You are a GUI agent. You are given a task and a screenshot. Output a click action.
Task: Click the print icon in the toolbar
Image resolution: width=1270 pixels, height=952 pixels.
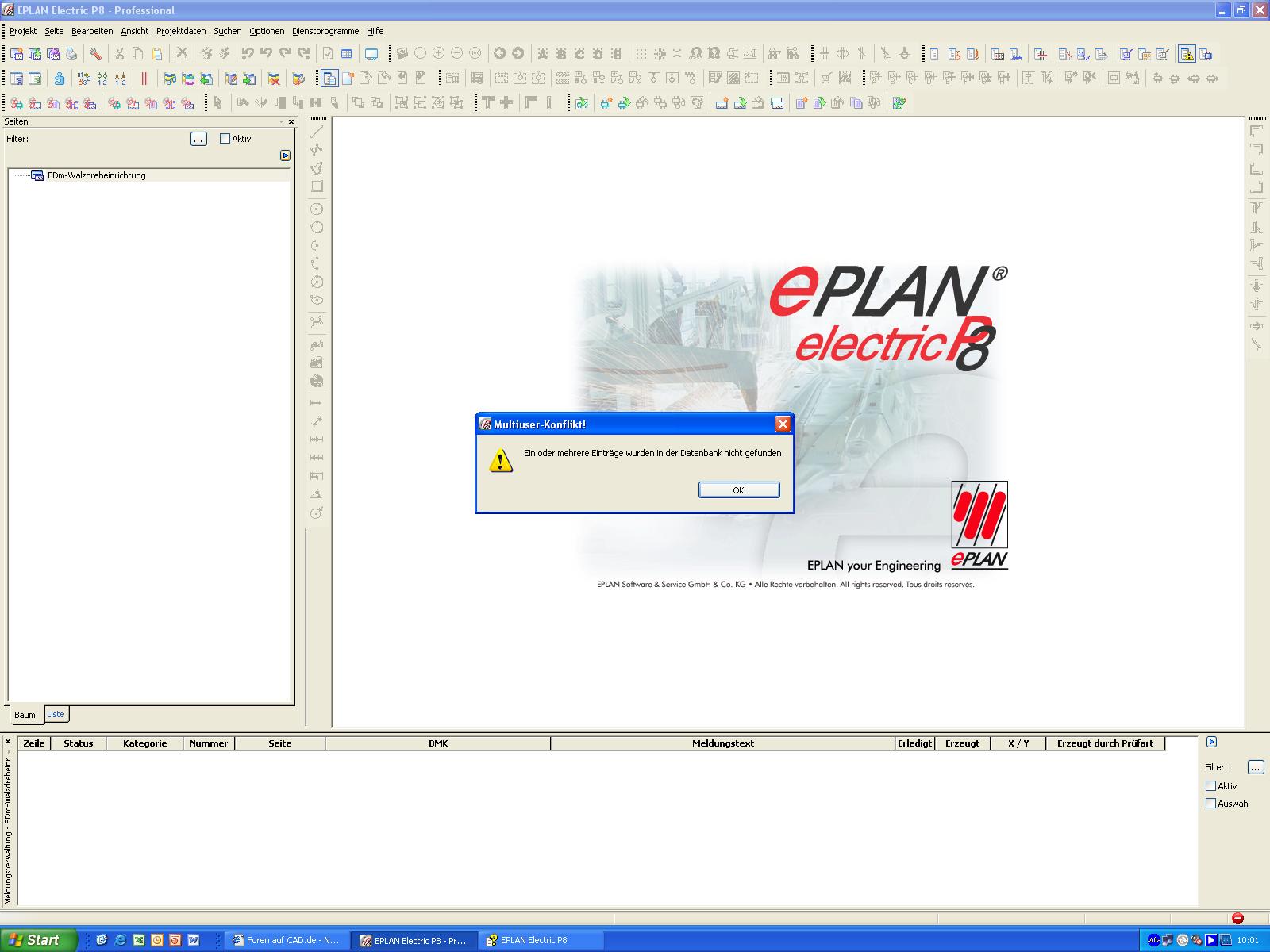[x=71, y=54]
